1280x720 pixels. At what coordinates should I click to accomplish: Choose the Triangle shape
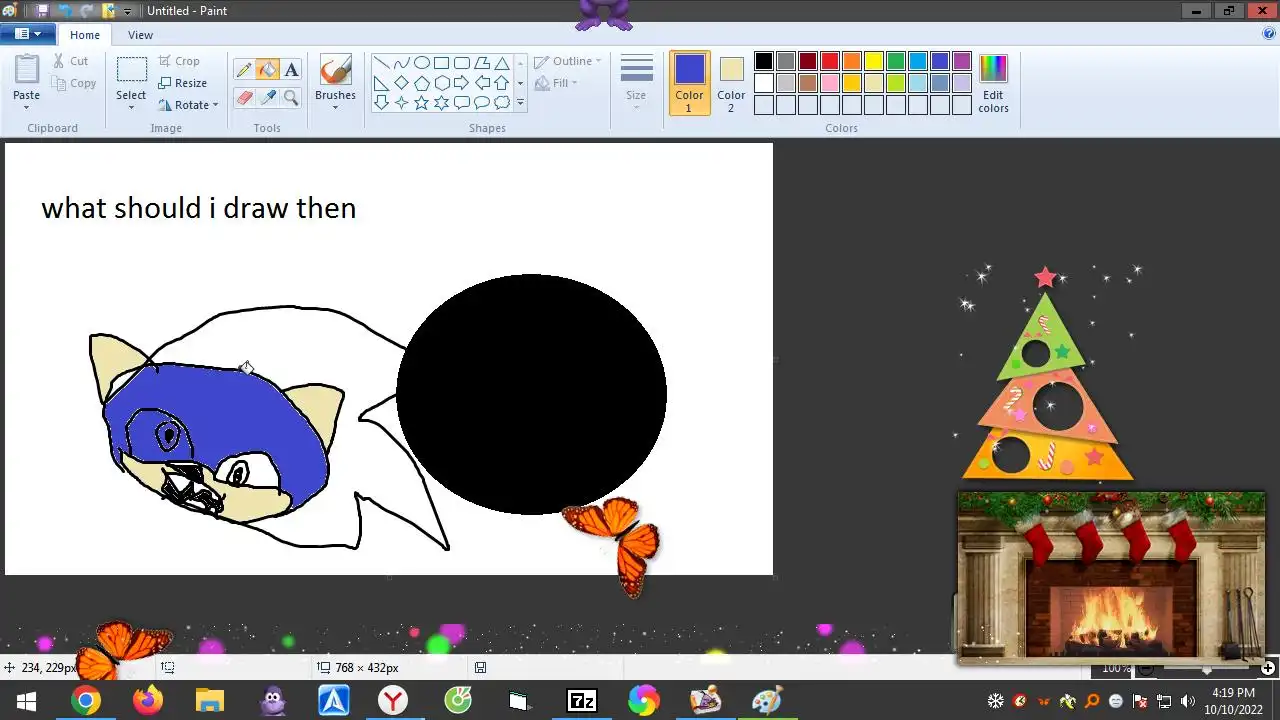click(501, 62)
